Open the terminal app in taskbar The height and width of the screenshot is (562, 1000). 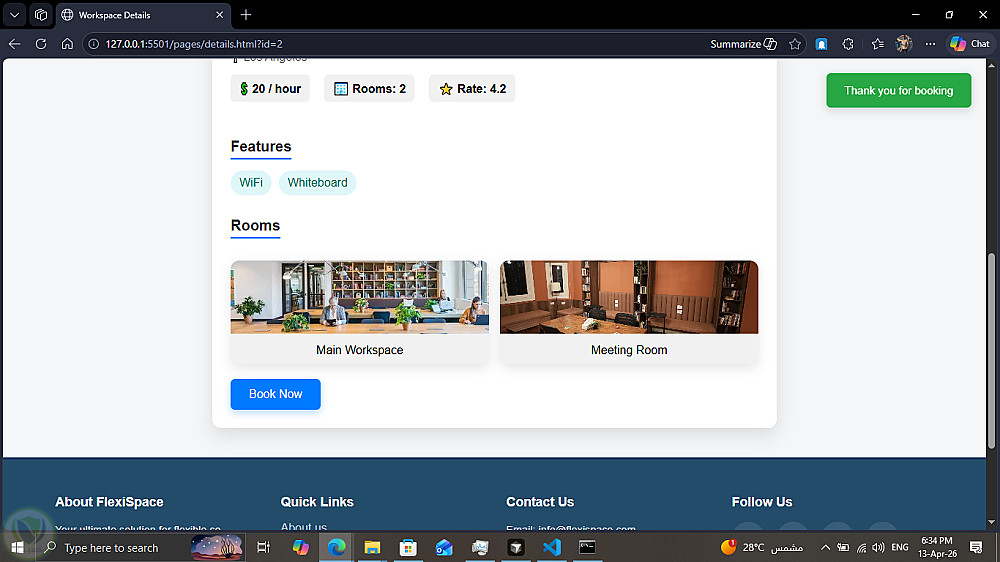[587, 547]
